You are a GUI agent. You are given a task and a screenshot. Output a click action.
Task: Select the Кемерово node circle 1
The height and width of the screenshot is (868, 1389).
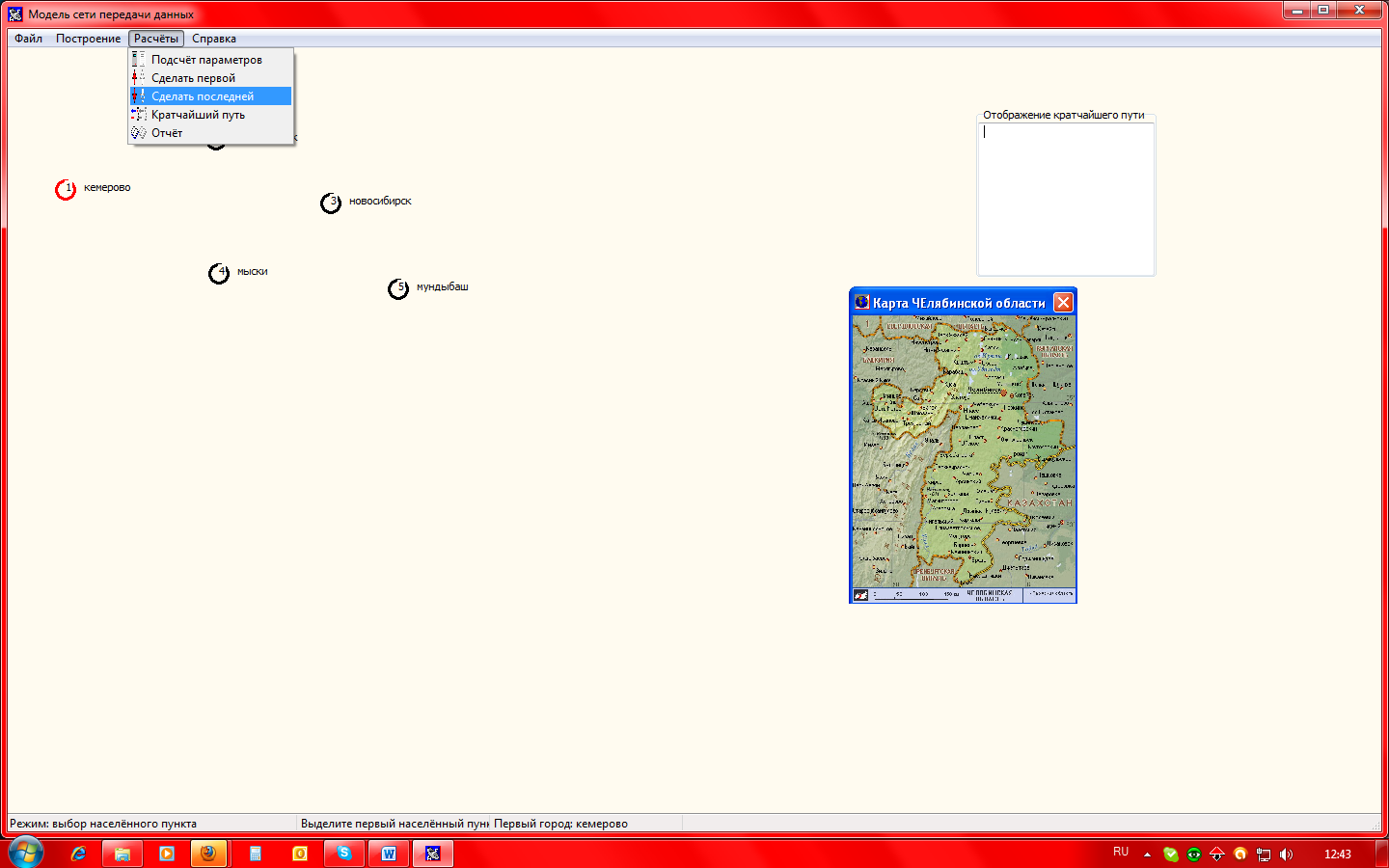66,190
